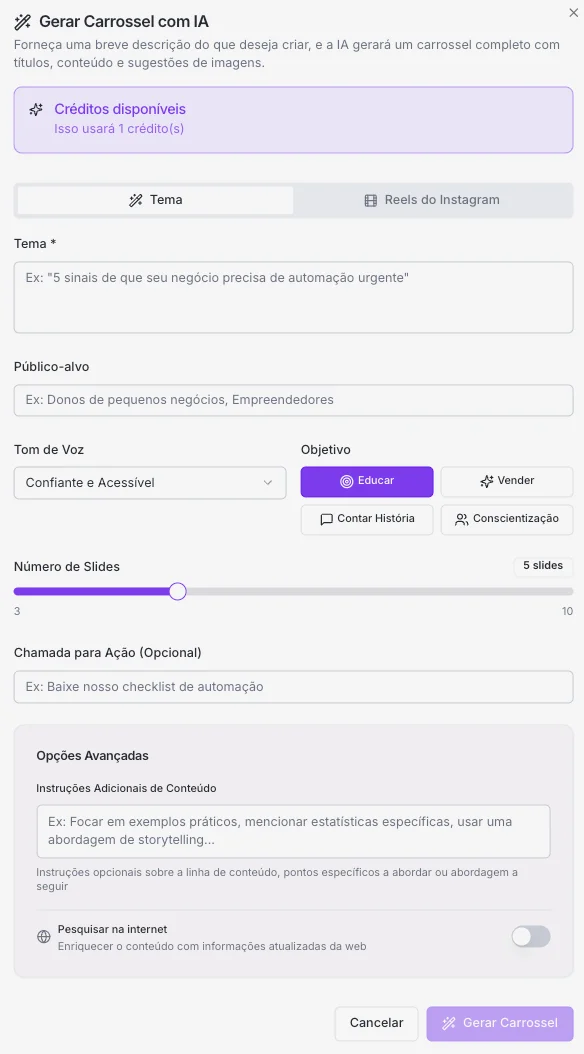
Task: Click the Tema text input field
Action: pos(293,296)
